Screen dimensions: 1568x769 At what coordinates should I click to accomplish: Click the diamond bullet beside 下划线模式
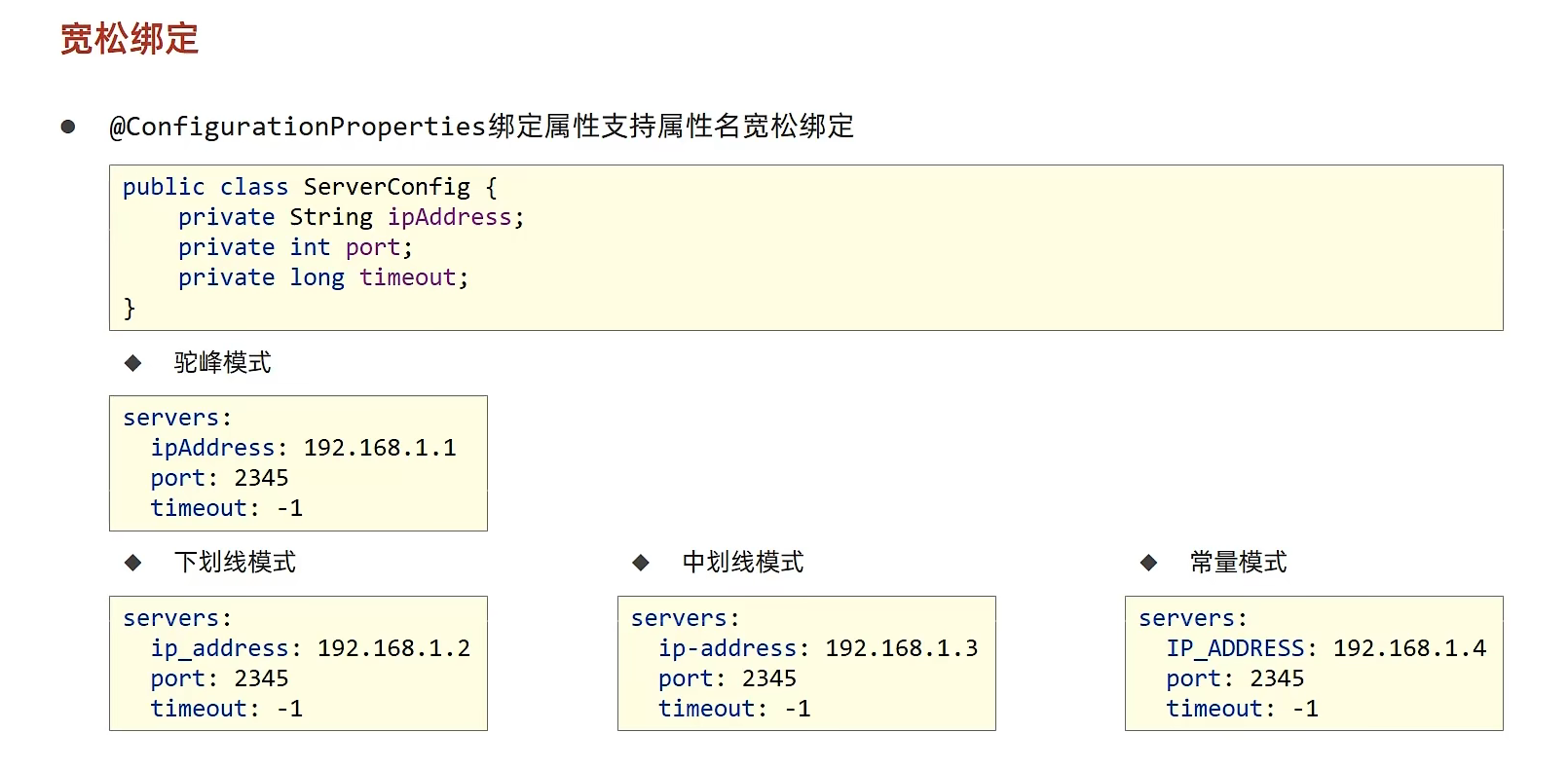[133, 563]
